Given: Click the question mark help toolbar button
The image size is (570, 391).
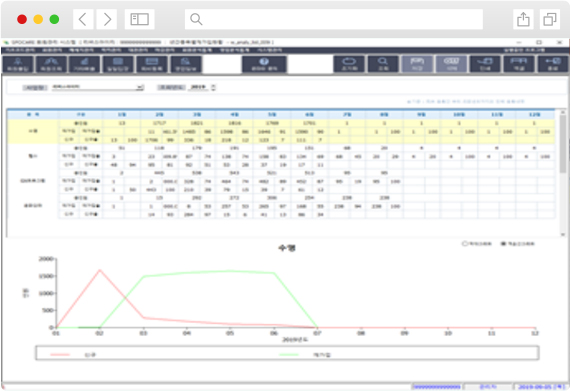Looking at the screenshot, I should click(x=264, y=64).
